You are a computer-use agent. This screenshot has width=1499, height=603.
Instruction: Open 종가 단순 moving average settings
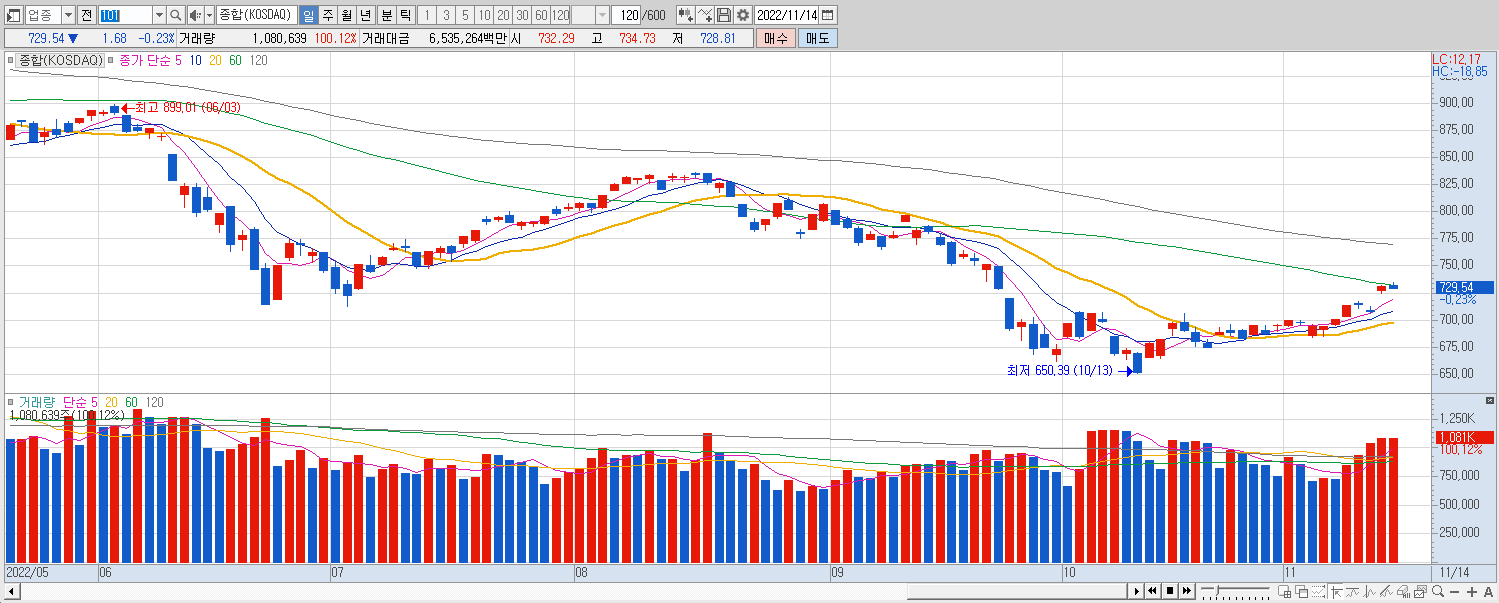(145, 61)
